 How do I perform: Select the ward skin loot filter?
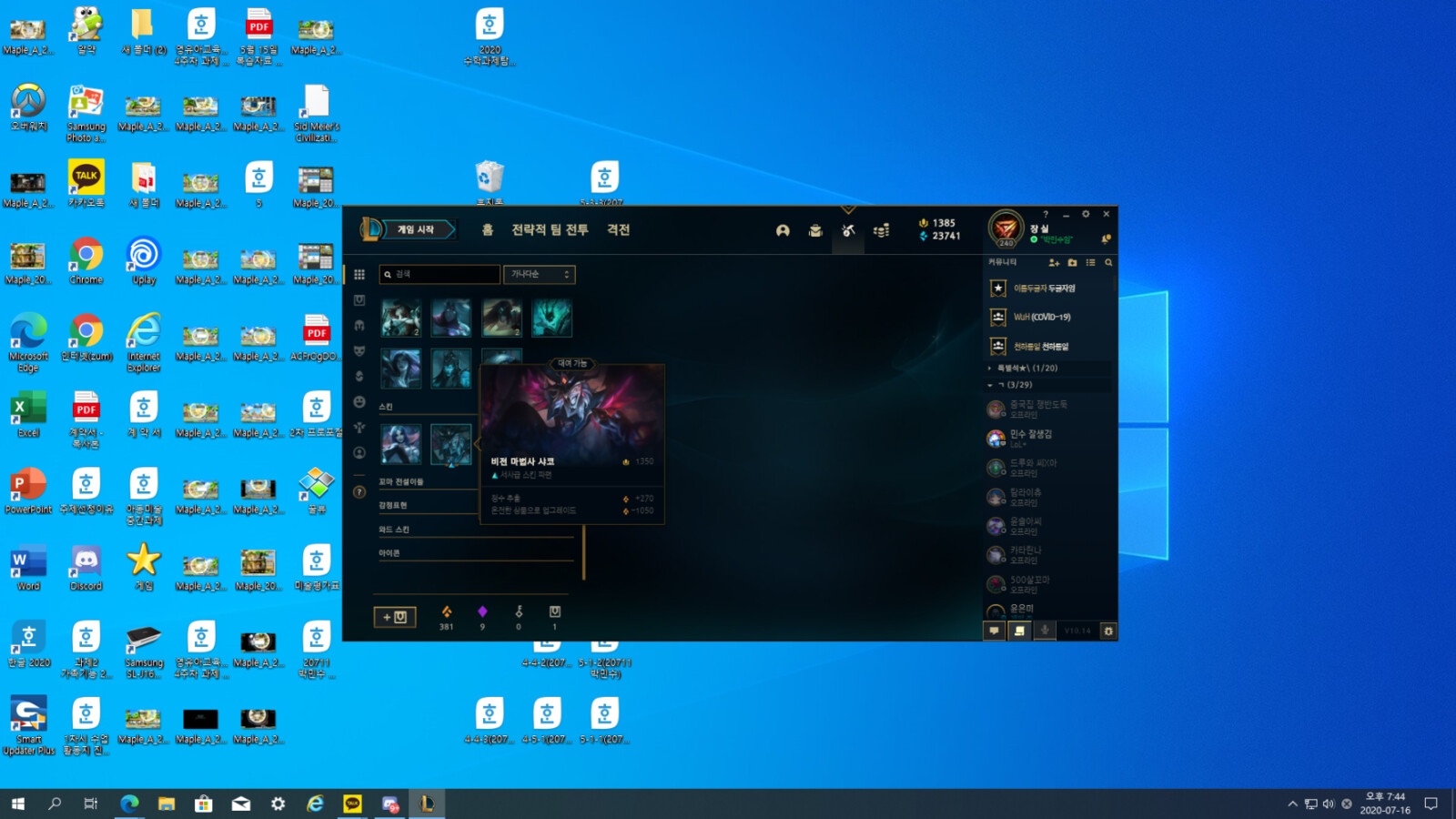point(359,427)
